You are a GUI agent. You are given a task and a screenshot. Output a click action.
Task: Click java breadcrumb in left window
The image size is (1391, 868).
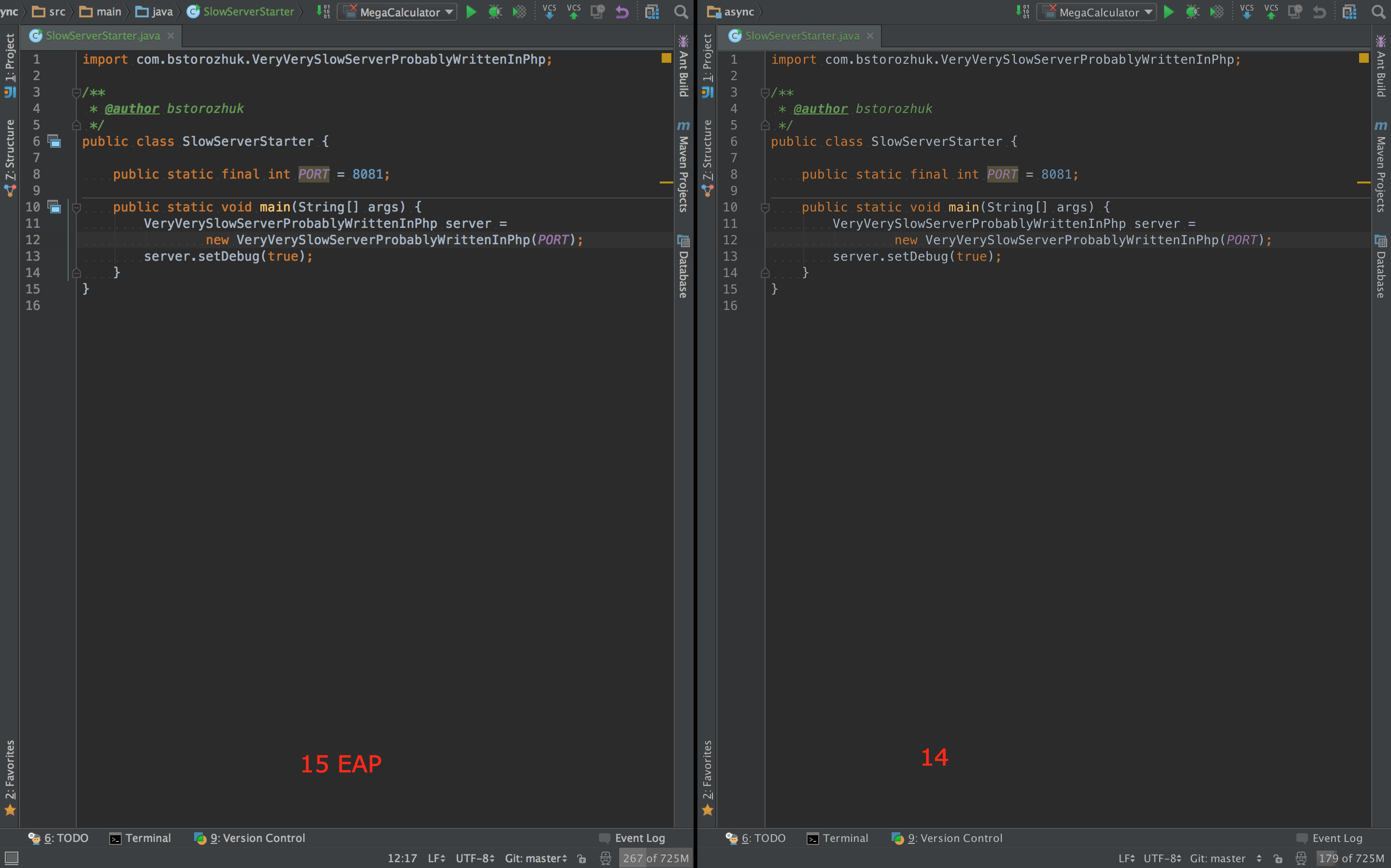pyautogui.click(x=154, y=12)
